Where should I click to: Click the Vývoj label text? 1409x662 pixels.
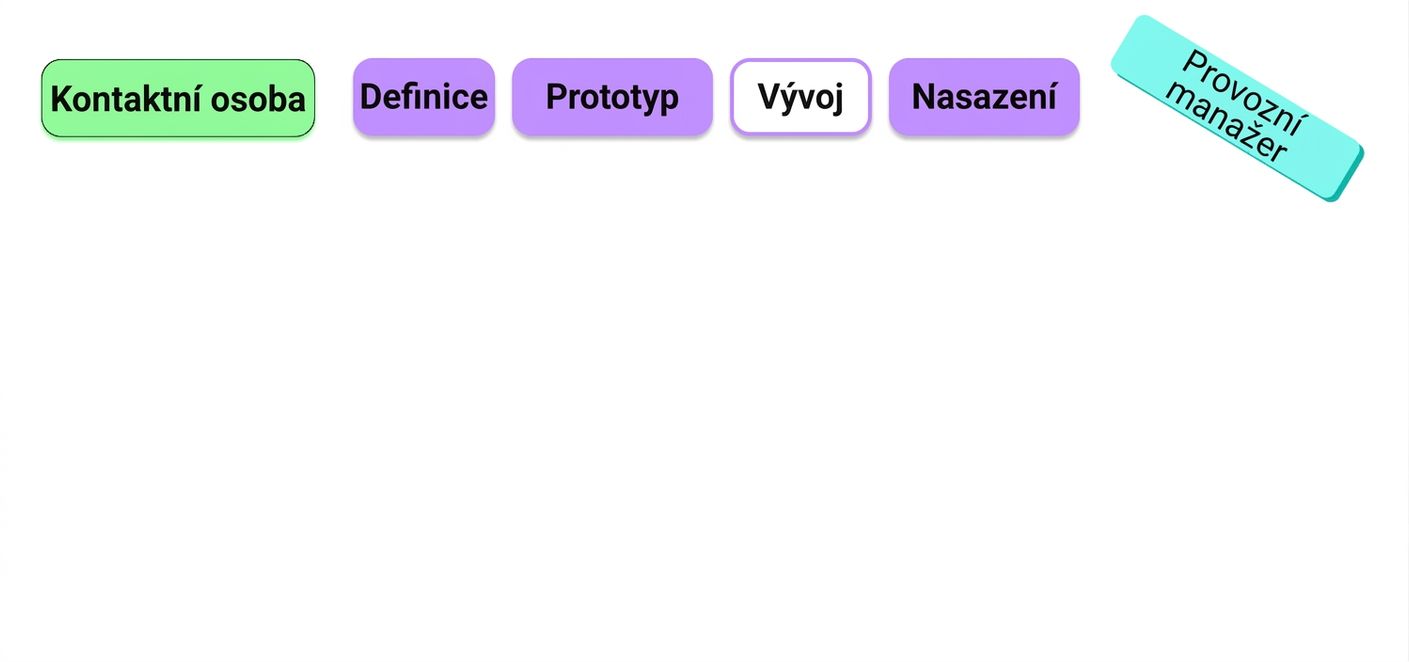click(801, 98)
